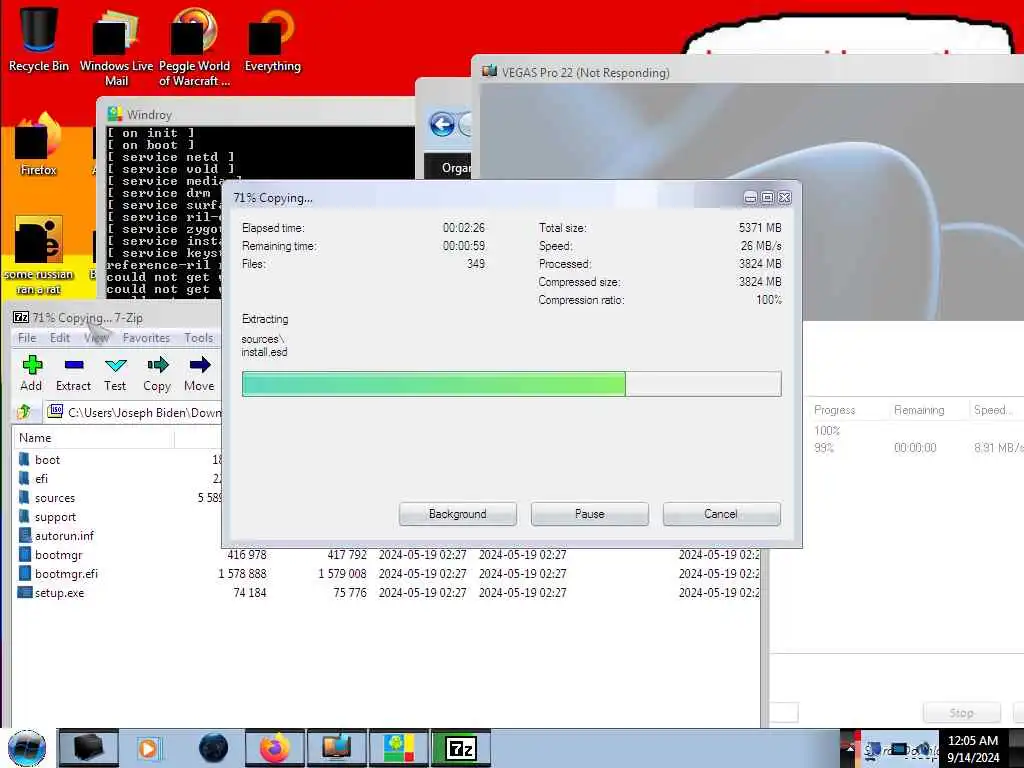Image resolution: width=1024 pixels, height=768 pixels.
Task: Select the bootmgr.efi file in 7-Zip
Action: pos(66,573)
